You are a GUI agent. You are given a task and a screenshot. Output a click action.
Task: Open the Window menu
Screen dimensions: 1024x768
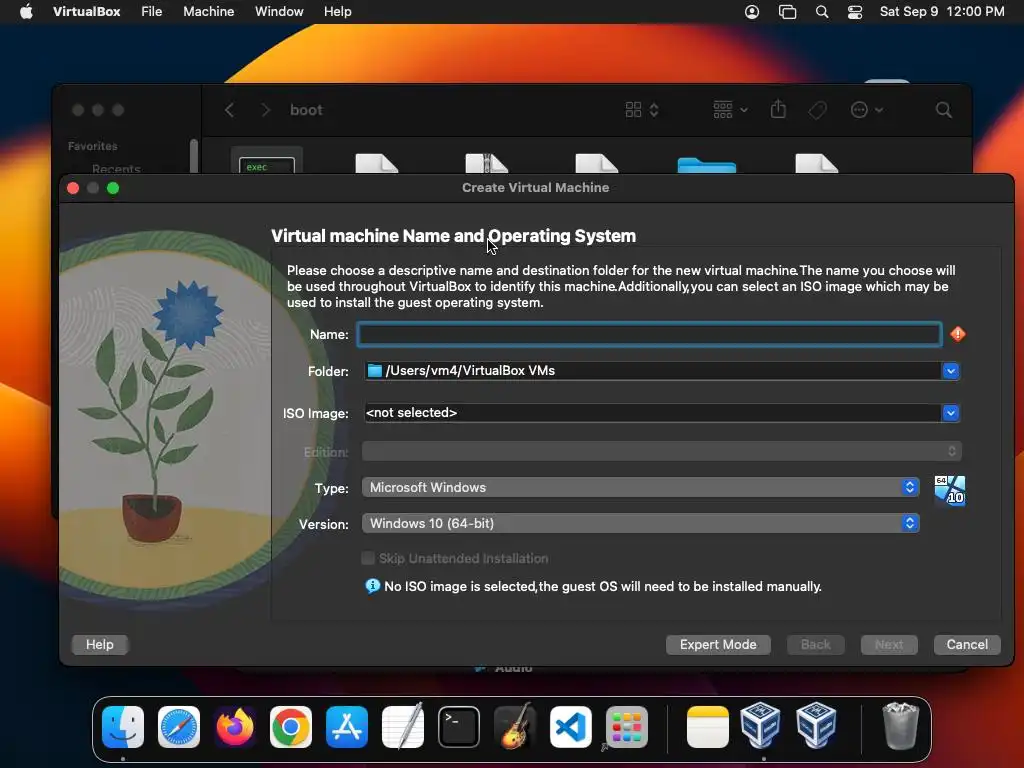279,12
